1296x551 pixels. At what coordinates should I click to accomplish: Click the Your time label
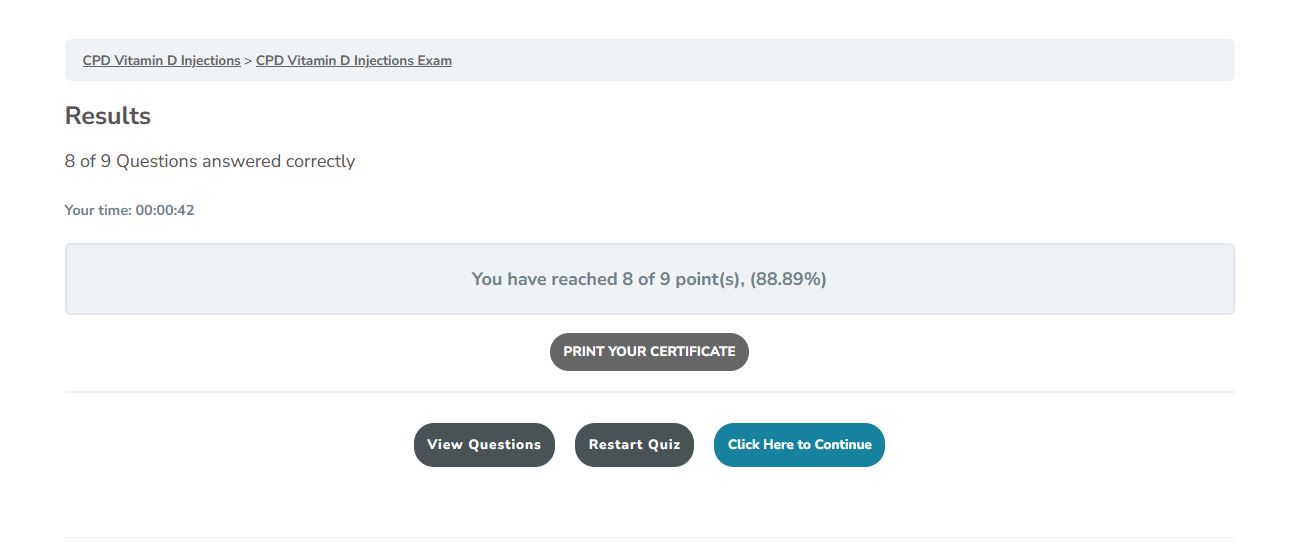pos(98,211)
